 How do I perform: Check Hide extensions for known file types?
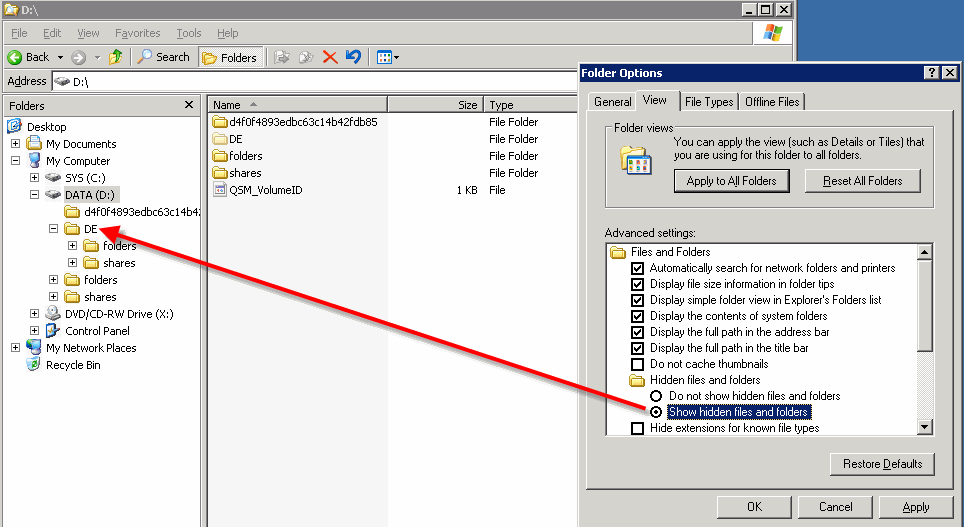coord(638,428)
